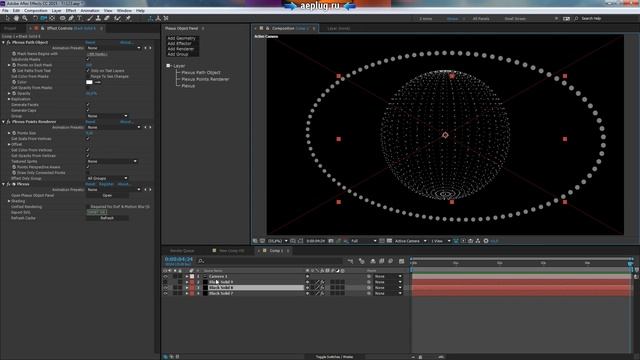Open the Animation menu
The width and height of the screenshot is (640, 360).
[90, 11]
